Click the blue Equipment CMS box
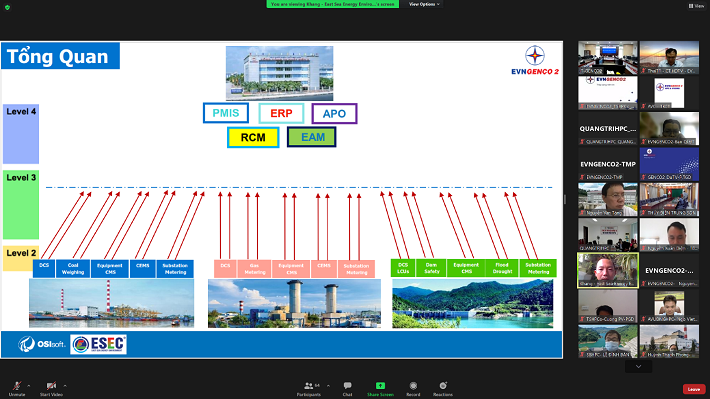Image resolution: width=710 pixels, height=399 pixels. 110,269
